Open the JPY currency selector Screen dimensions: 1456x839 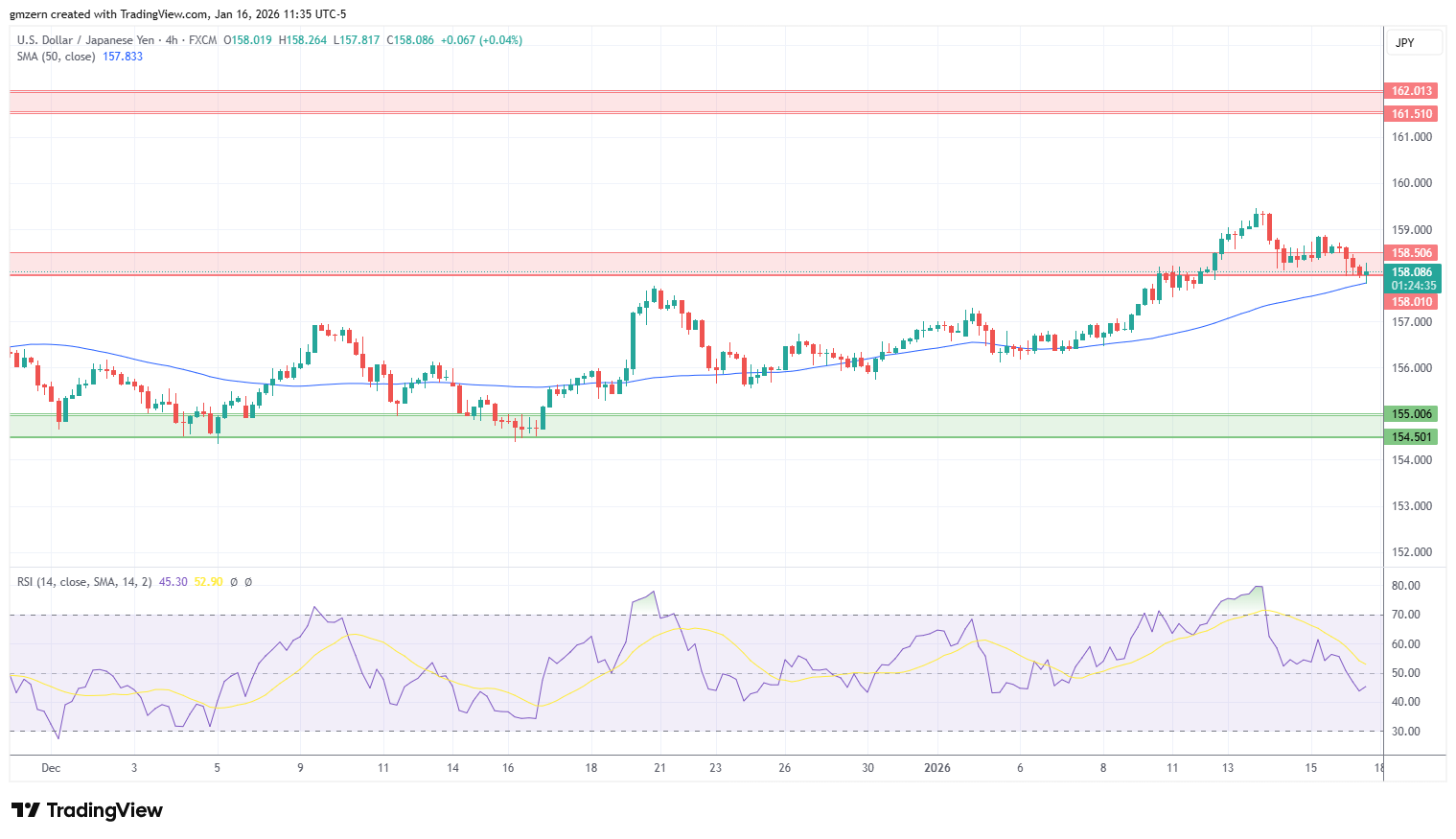coord(1414,42)
